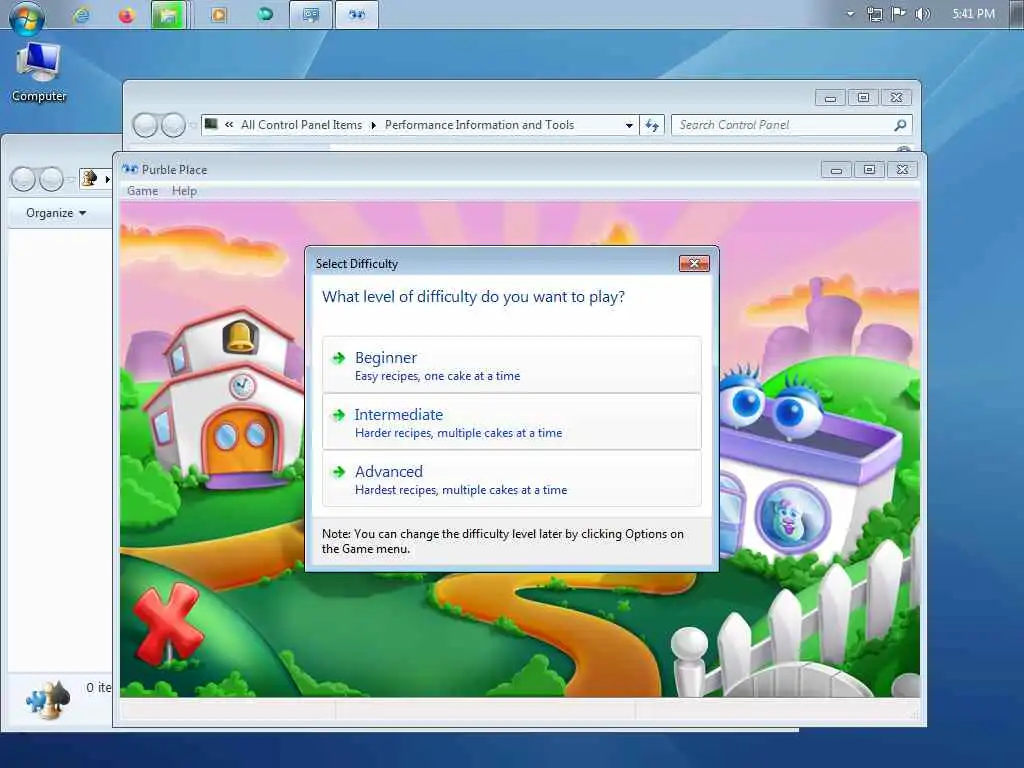Click the Control Panel address bar icon
The image size is (1024, 768).
tap(211, 124)
